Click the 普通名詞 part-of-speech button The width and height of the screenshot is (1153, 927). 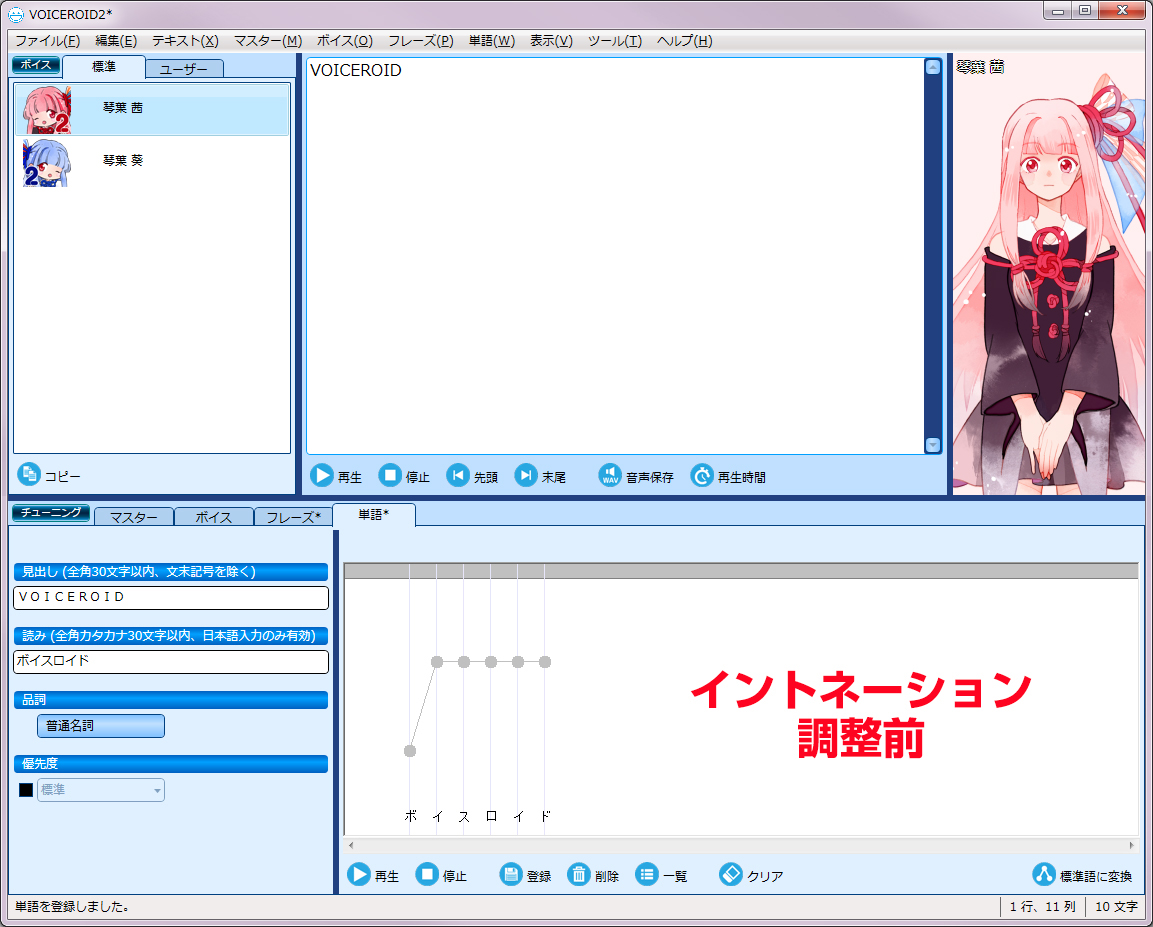101,726
